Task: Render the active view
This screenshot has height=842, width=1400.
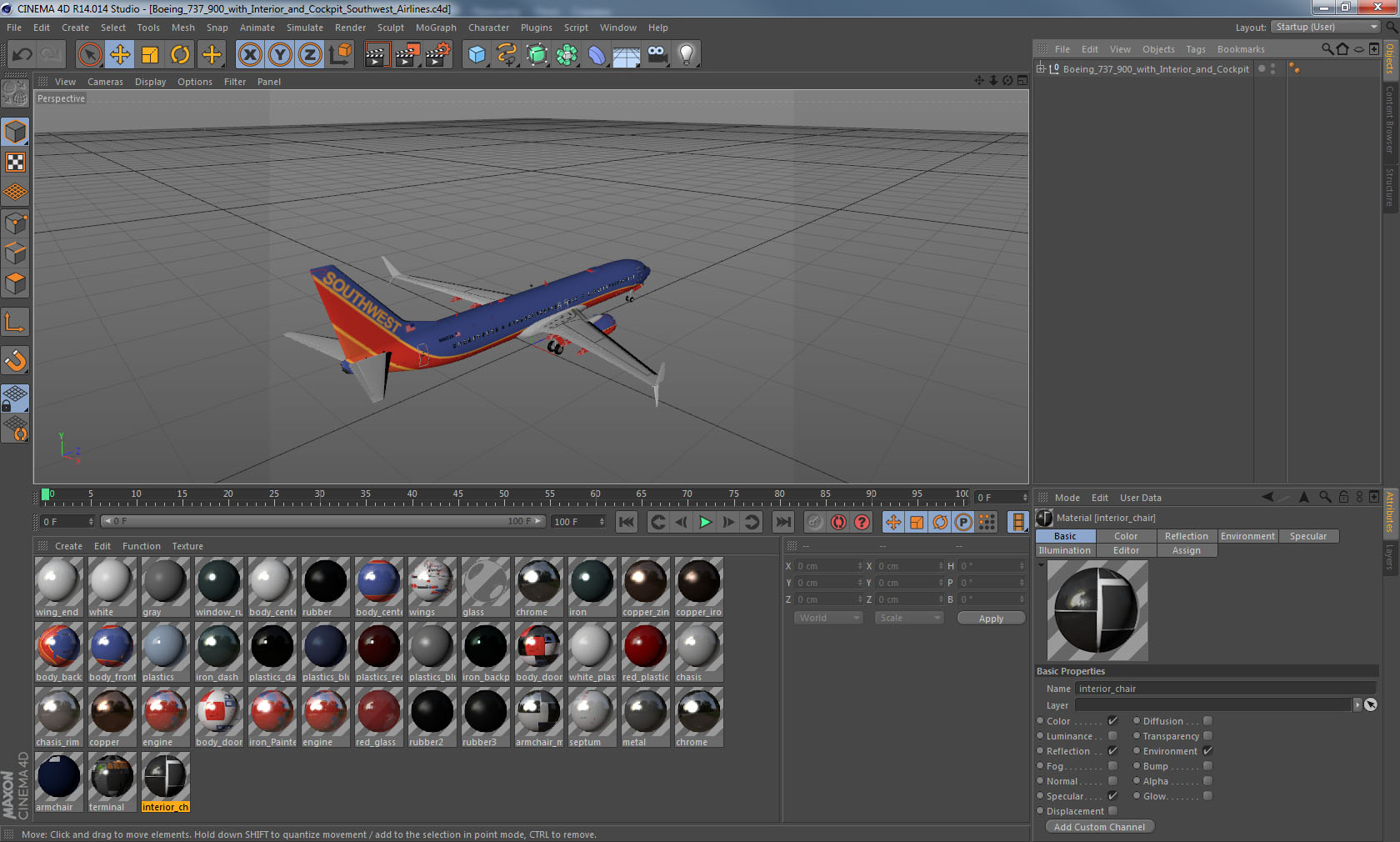Action: click(377, 55)
